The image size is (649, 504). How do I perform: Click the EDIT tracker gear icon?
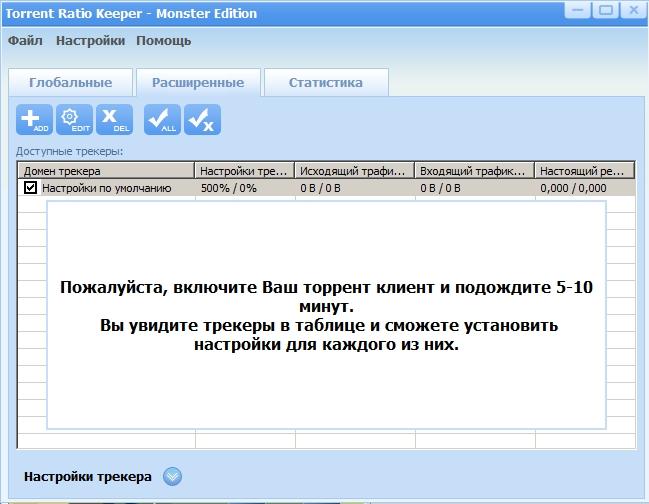[x=75, y=120]
